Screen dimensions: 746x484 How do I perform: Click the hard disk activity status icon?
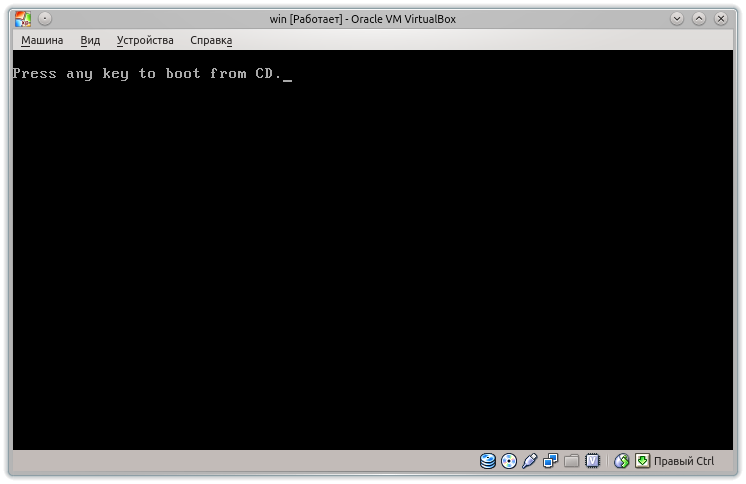pyautogui.click(x=488, y=461)
